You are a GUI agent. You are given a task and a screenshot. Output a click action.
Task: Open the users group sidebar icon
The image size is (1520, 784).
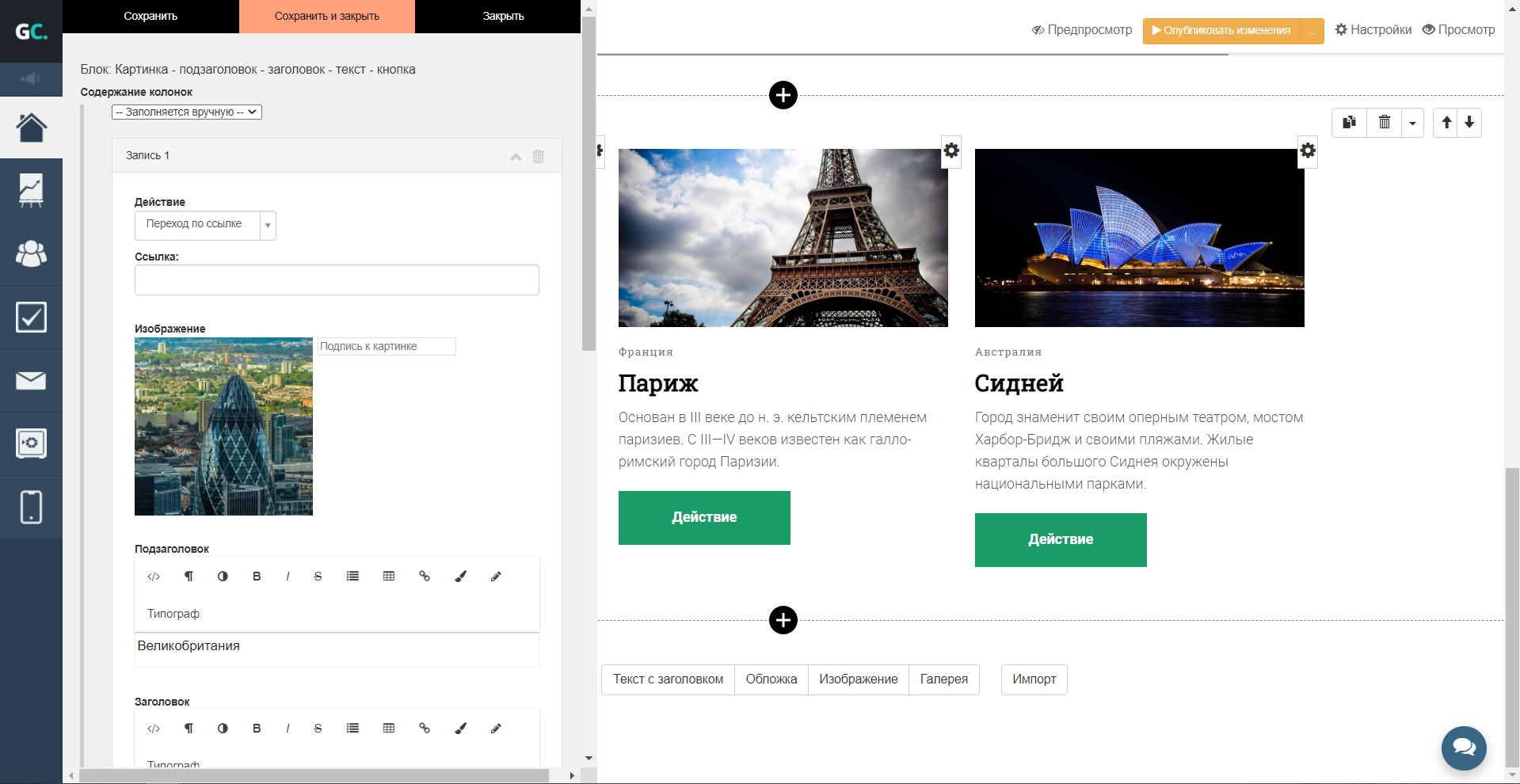point(31,253)
